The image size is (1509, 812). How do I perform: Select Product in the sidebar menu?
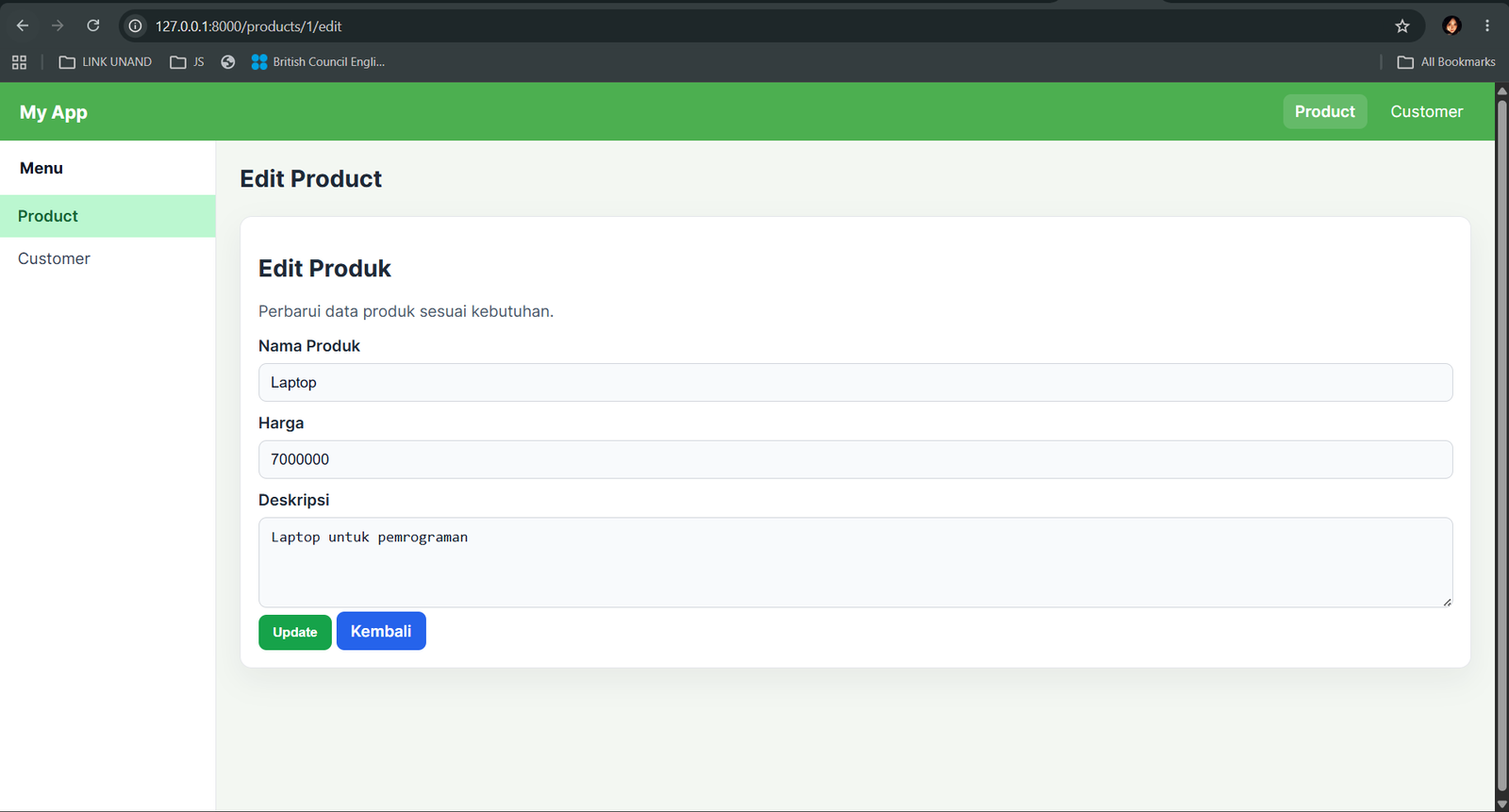point(108,216)
